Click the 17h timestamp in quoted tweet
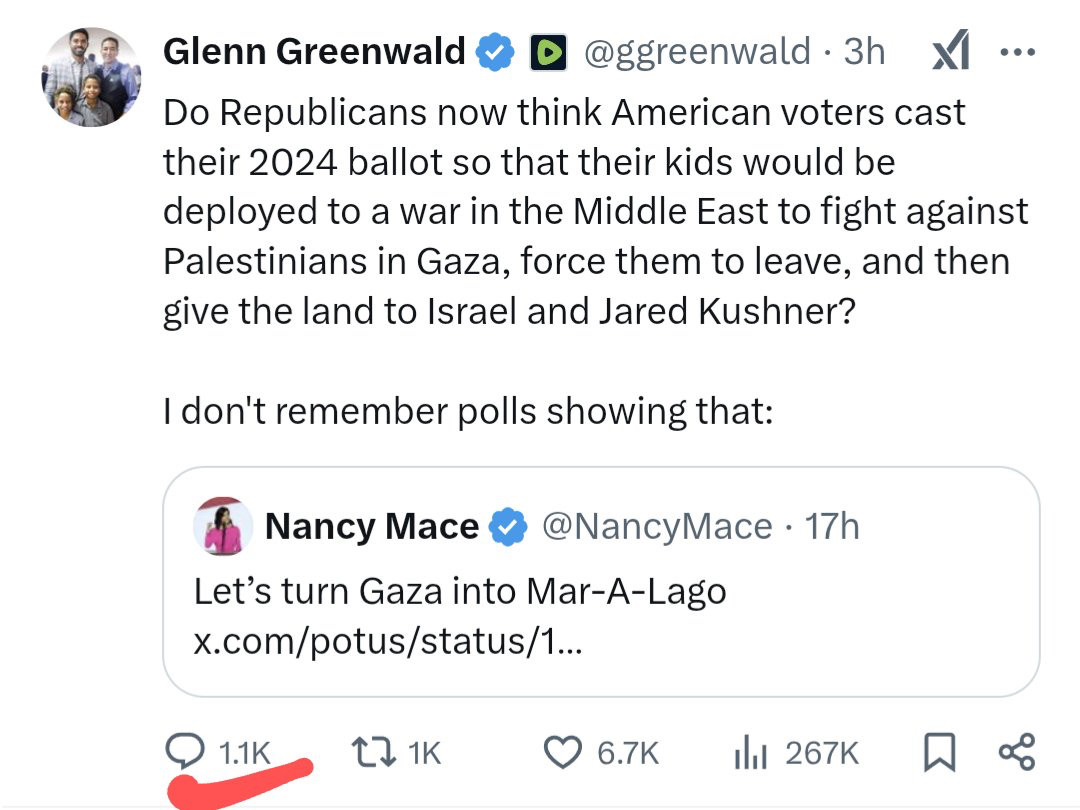1080x810 pixels. [833, 527]
